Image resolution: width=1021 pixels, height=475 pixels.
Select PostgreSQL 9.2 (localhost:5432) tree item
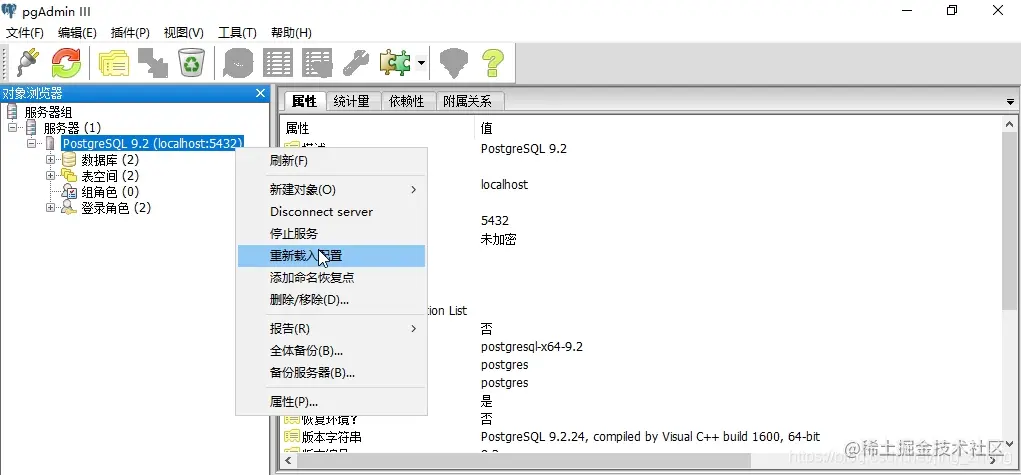[152, 143]
